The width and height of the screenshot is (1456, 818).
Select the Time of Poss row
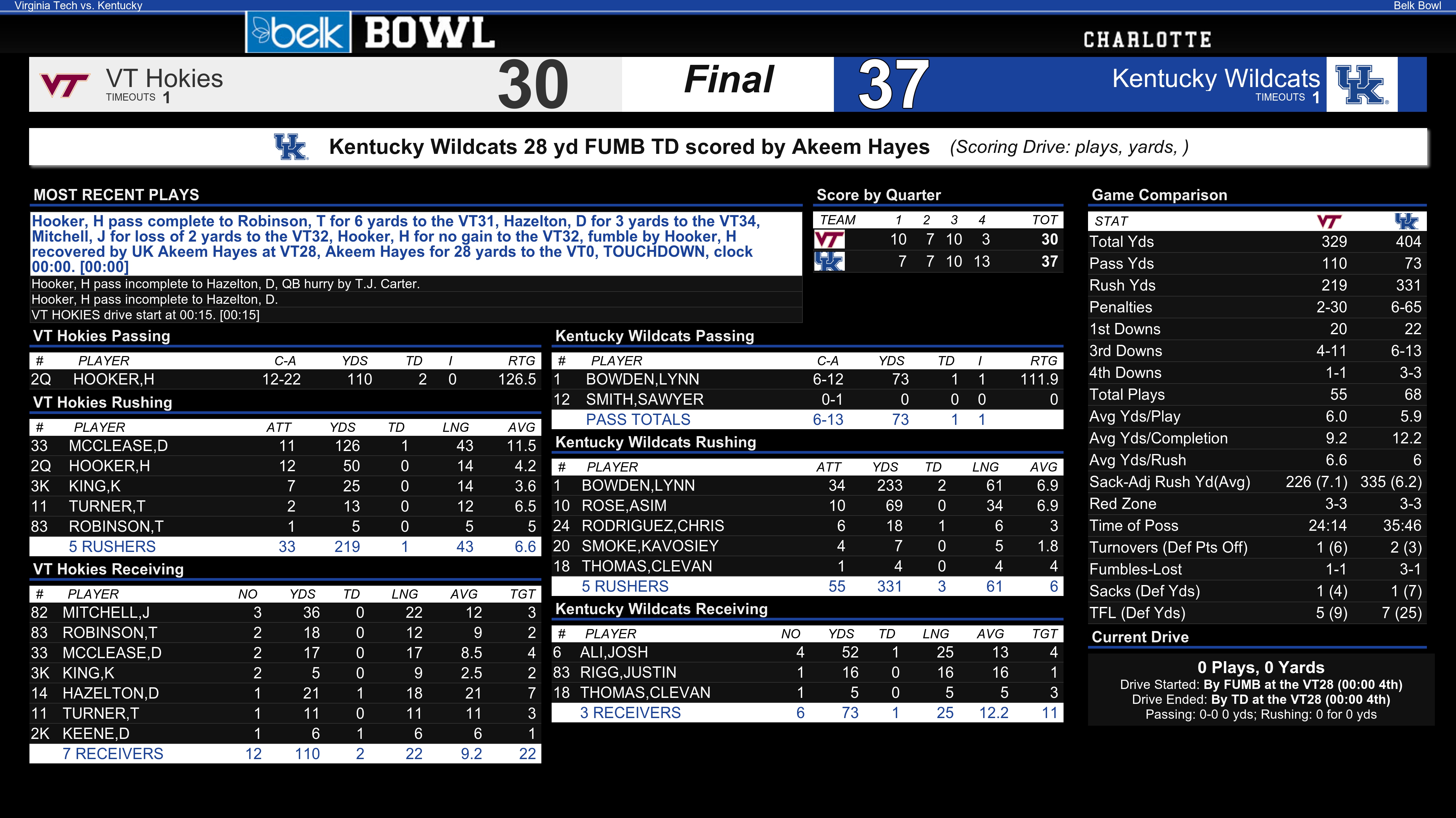(x=1257, y=526)
